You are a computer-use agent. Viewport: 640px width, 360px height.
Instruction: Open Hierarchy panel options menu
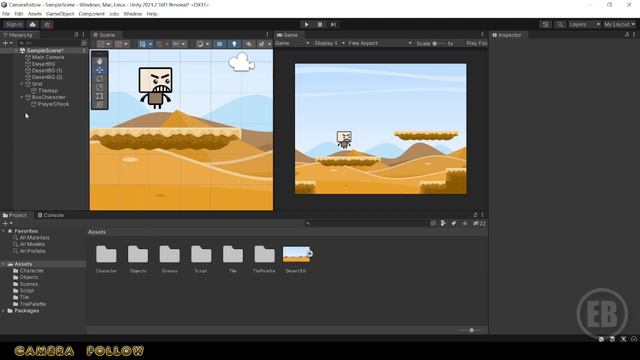pos(83,35)
